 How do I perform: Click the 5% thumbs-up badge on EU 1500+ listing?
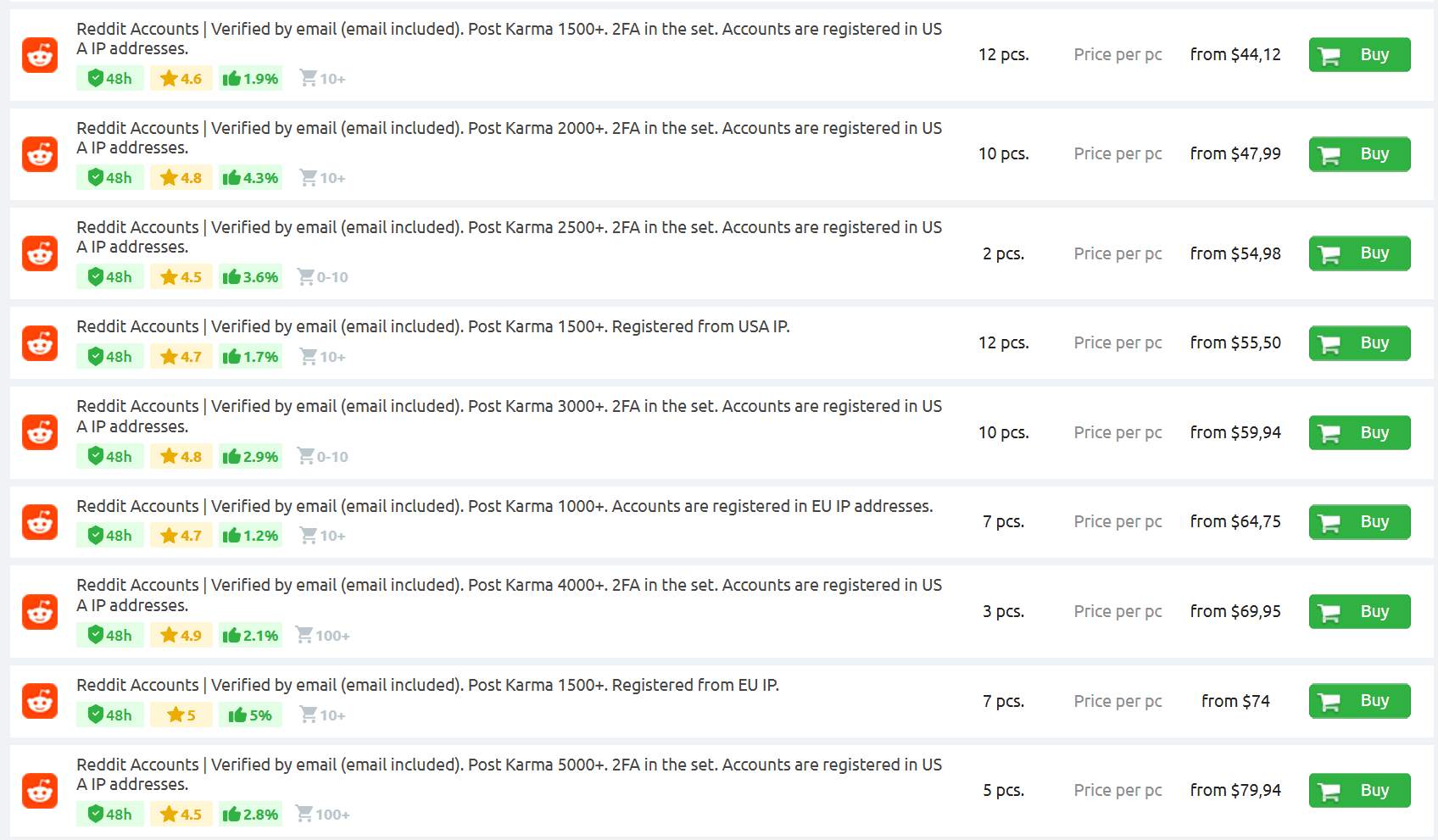click(250, 715)
